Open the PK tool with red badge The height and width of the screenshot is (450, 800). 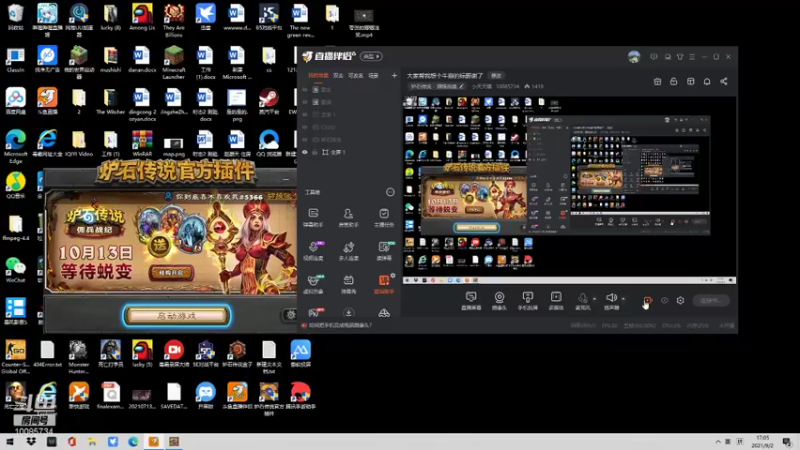[x=314, y=312]
